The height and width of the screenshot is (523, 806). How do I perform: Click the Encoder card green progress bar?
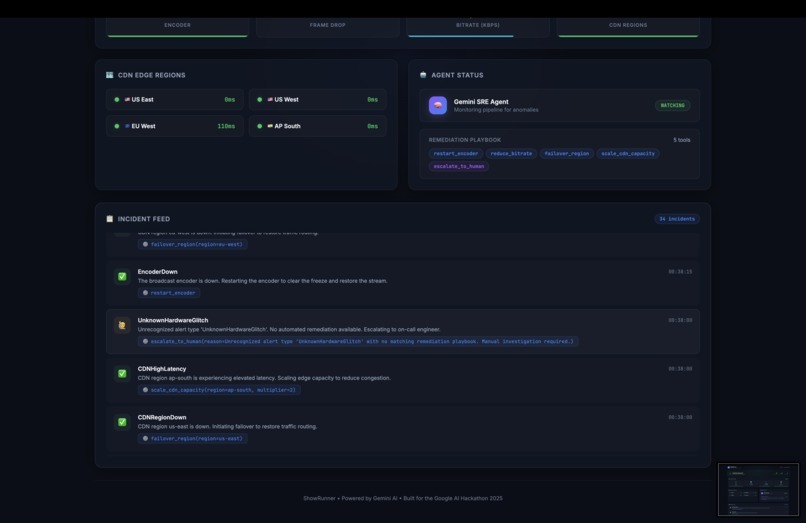coord(177,36)
